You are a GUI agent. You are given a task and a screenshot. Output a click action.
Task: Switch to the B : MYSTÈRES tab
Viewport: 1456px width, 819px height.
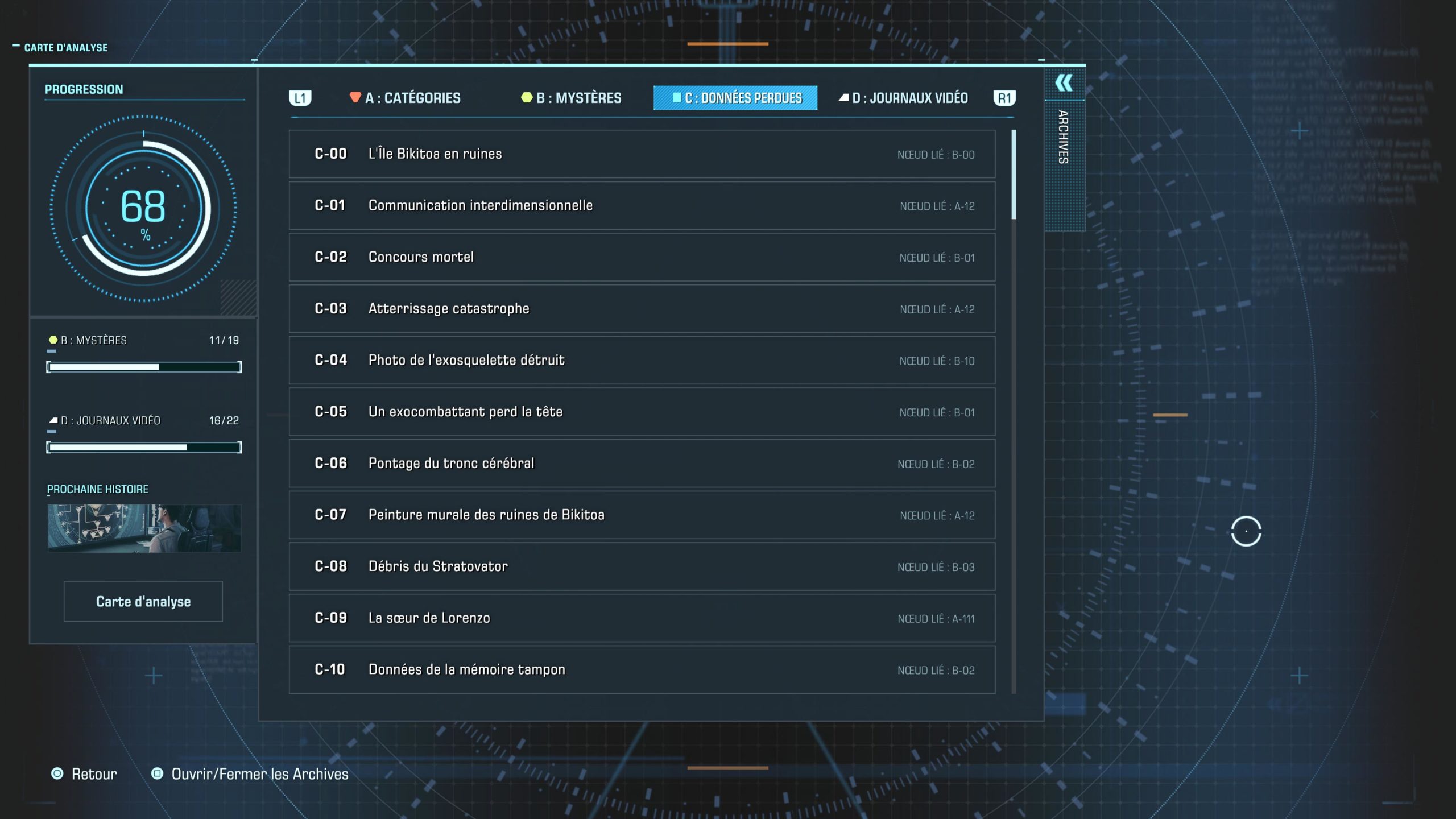tap(571, 98)
